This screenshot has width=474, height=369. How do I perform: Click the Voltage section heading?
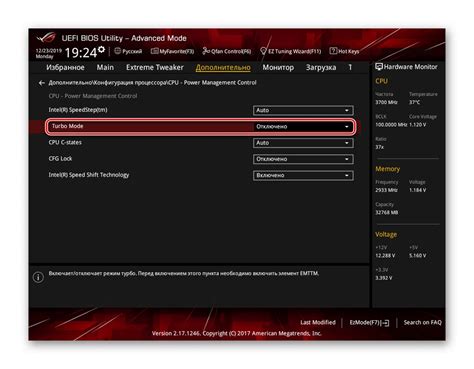coord(386,235)
